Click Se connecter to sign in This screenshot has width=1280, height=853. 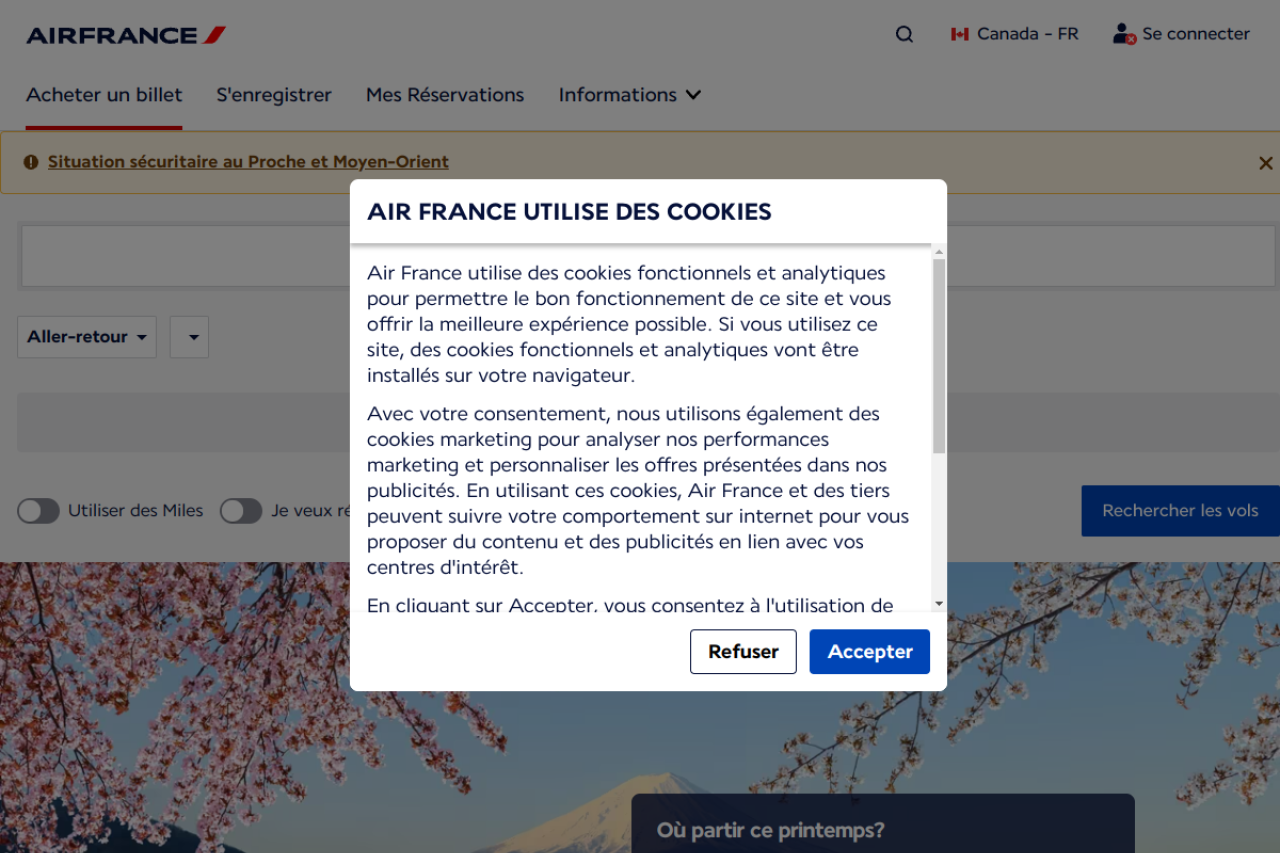(x=1181, y=34)
